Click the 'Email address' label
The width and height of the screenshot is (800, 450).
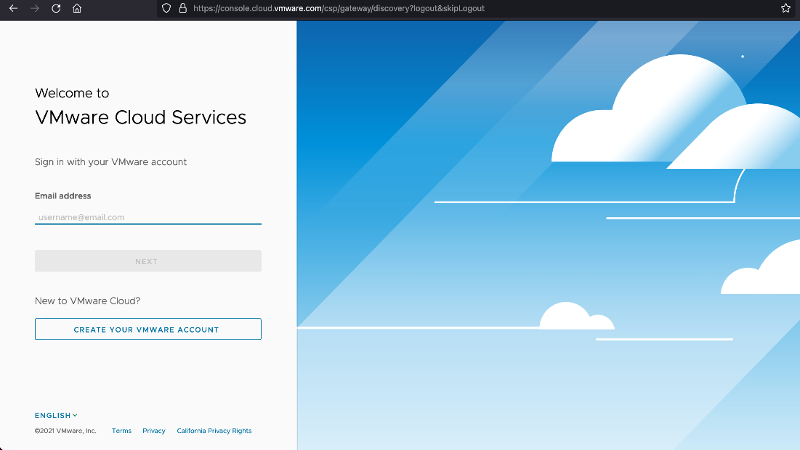click(x=63, y=196)
